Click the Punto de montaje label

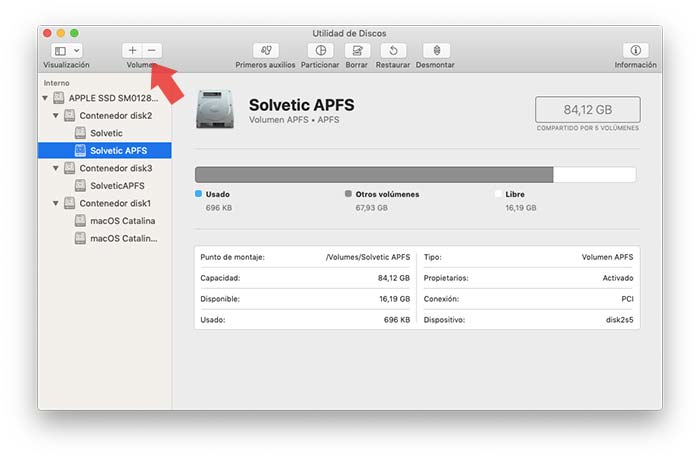232,257
